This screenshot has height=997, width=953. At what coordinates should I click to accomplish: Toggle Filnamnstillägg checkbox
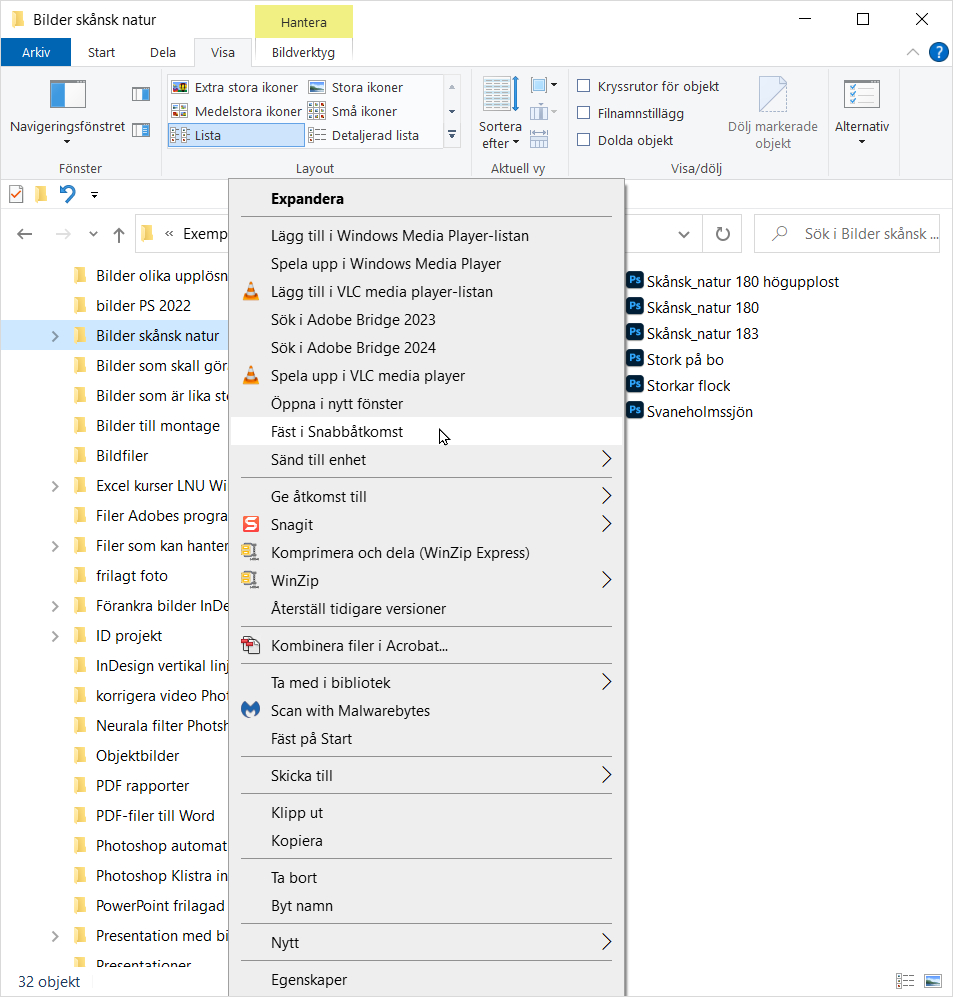click(x=584, y=114)
